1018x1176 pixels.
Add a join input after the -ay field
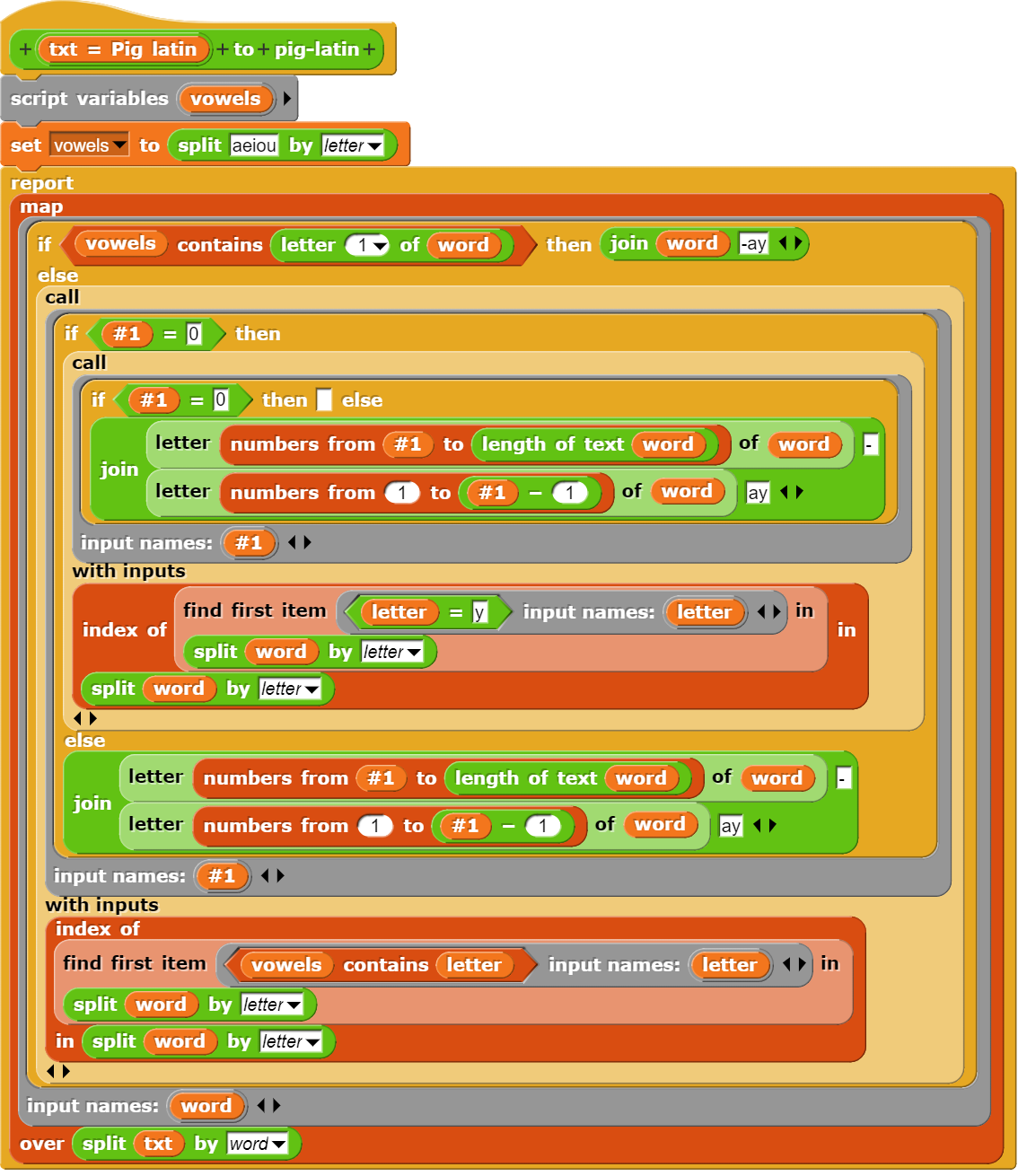pos(797,243)
